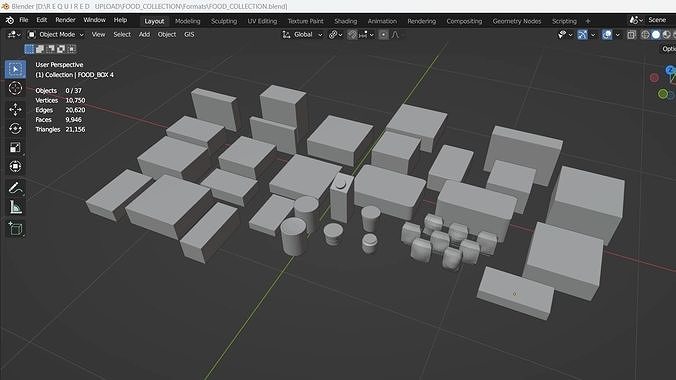
Task: Set selection mode to Set New
Action: point(29,49)
